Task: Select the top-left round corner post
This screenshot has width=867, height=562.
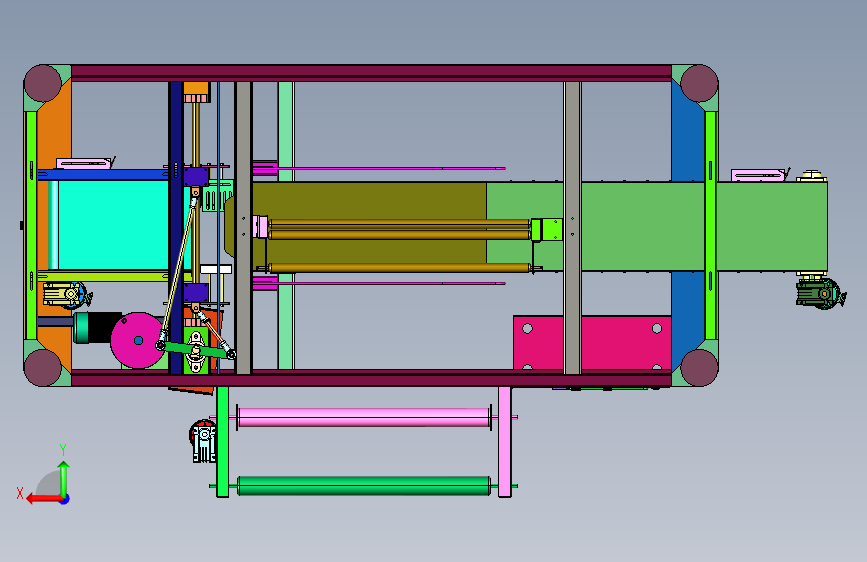Action: [43, 84]
